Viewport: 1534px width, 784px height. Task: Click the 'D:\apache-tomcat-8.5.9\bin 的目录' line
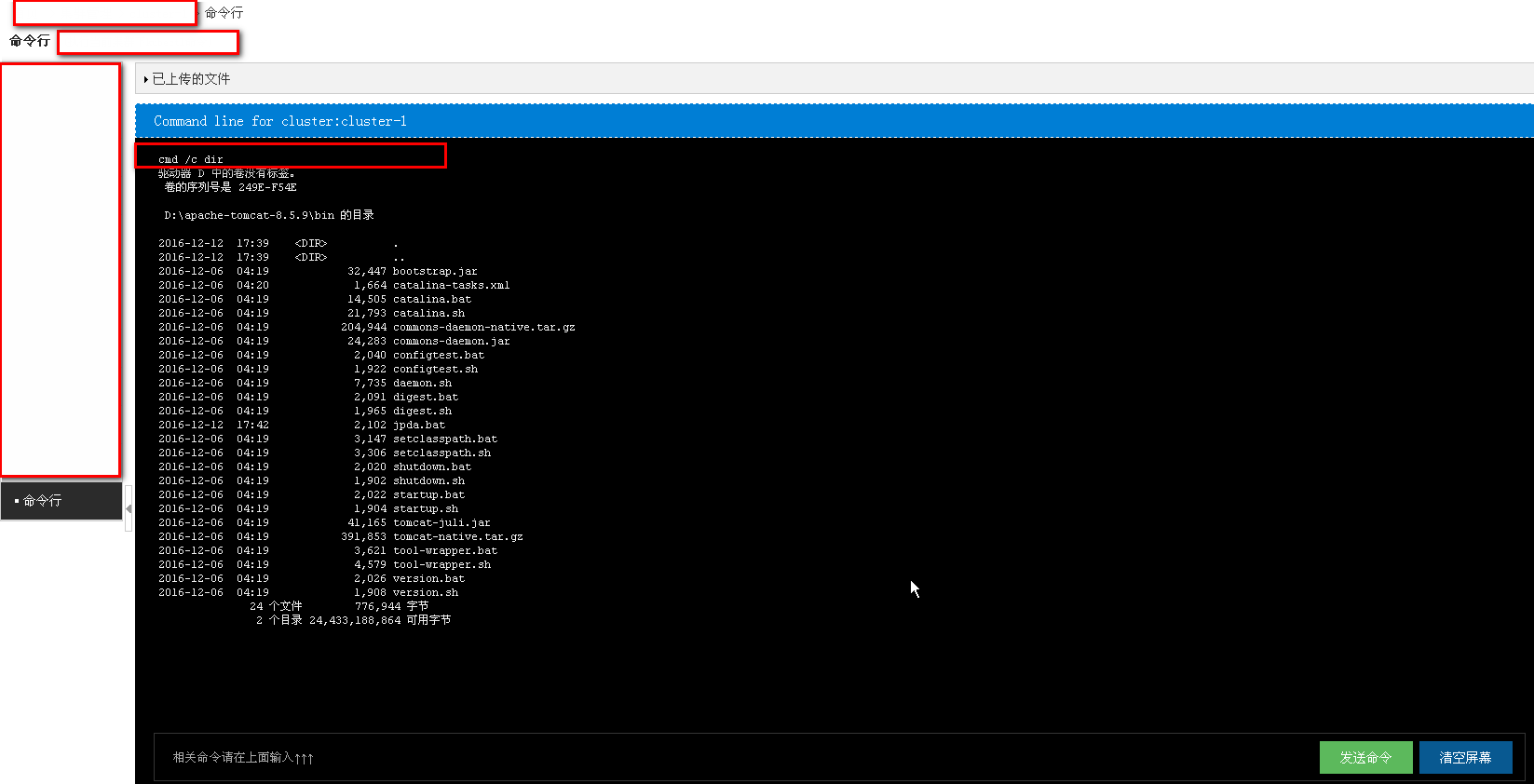tap(269, 215)
